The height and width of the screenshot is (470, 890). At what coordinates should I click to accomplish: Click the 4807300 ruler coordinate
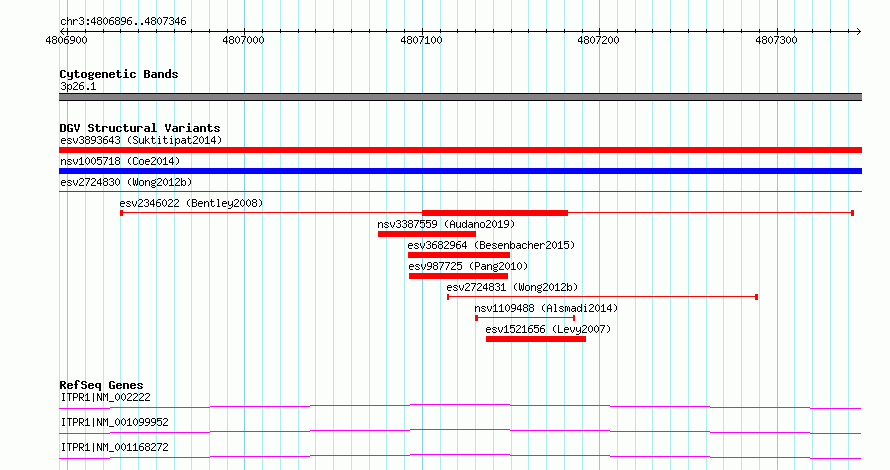pos(776,40)
